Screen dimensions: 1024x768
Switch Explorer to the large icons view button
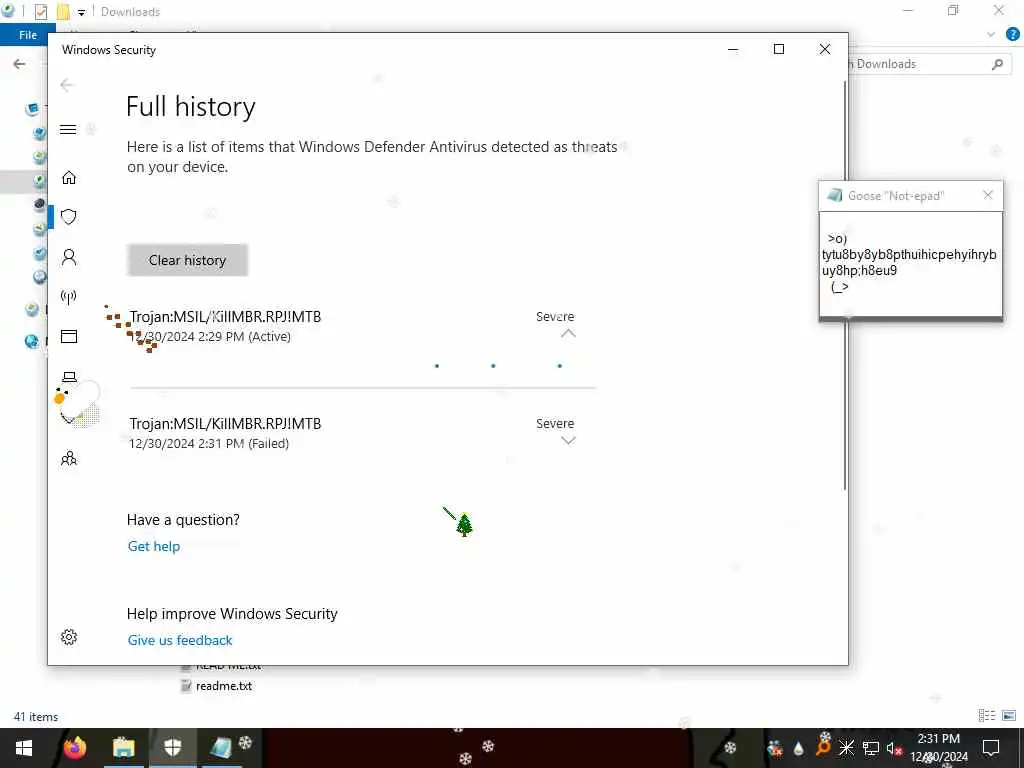pos(1009,716)
